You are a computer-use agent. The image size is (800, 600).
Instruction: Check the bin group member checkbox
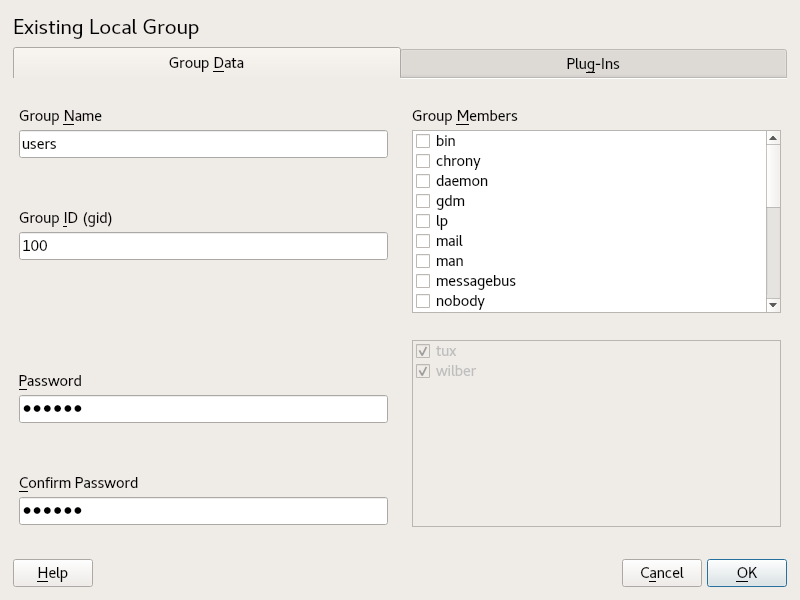coord(423,141)
